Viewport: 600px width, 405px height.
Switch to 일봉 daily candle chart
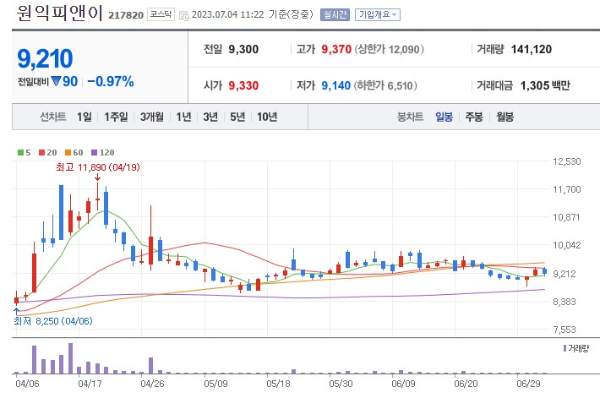point(444,117)
